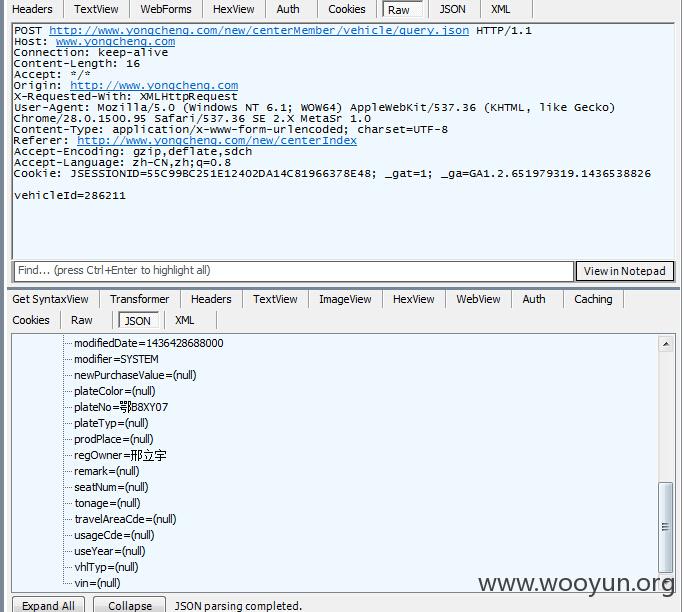Click the JSON tree scrollbar thumb
684x612 pixels.
point(666,527)
